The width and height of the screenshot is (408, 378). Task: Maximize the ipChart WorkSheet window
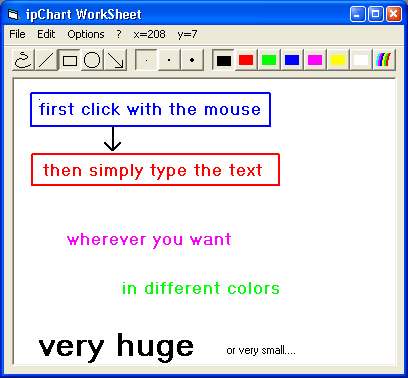tap(376, 15)
